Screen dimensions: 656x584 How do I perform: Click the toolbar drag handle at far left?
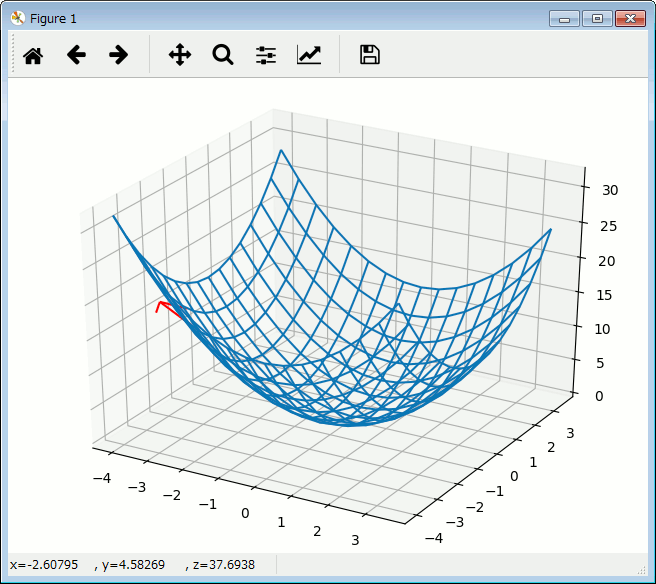(13, 55)
